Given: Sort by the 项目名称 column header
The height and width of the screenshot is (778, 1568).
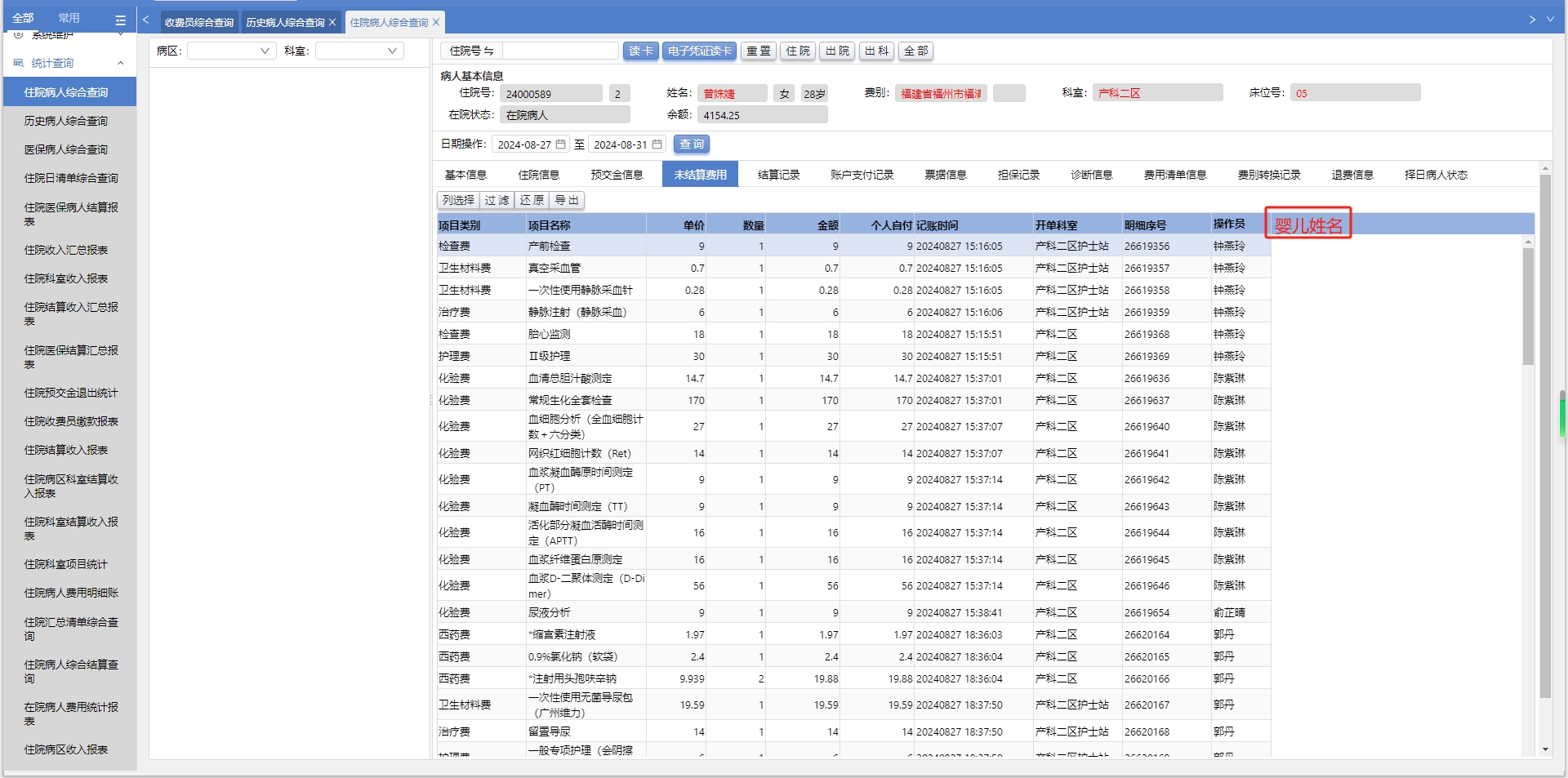Looking at the screenshot, I should point(586,225).
